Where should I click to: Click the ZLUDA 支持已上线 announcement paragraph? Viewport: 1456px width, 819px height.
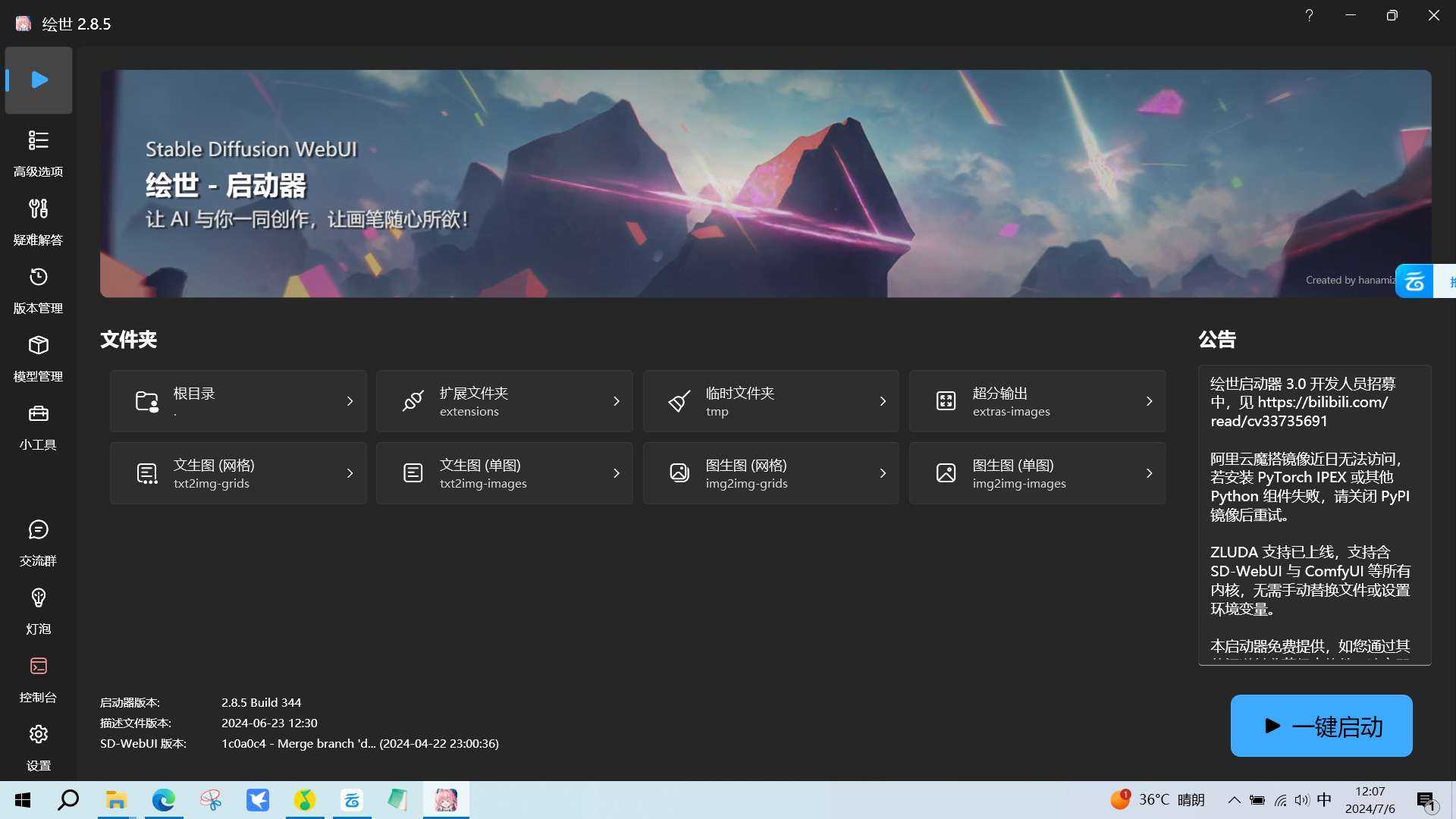[1310, 580]
